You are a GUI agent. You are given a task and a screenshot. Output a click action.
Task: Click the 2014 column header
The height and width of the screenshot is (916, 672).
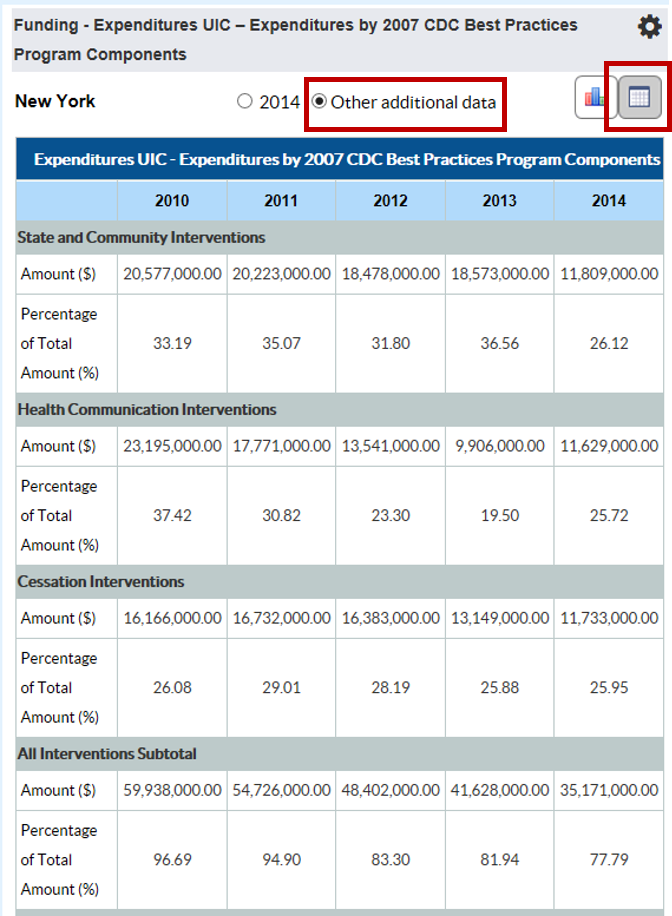tap(607, 200)
